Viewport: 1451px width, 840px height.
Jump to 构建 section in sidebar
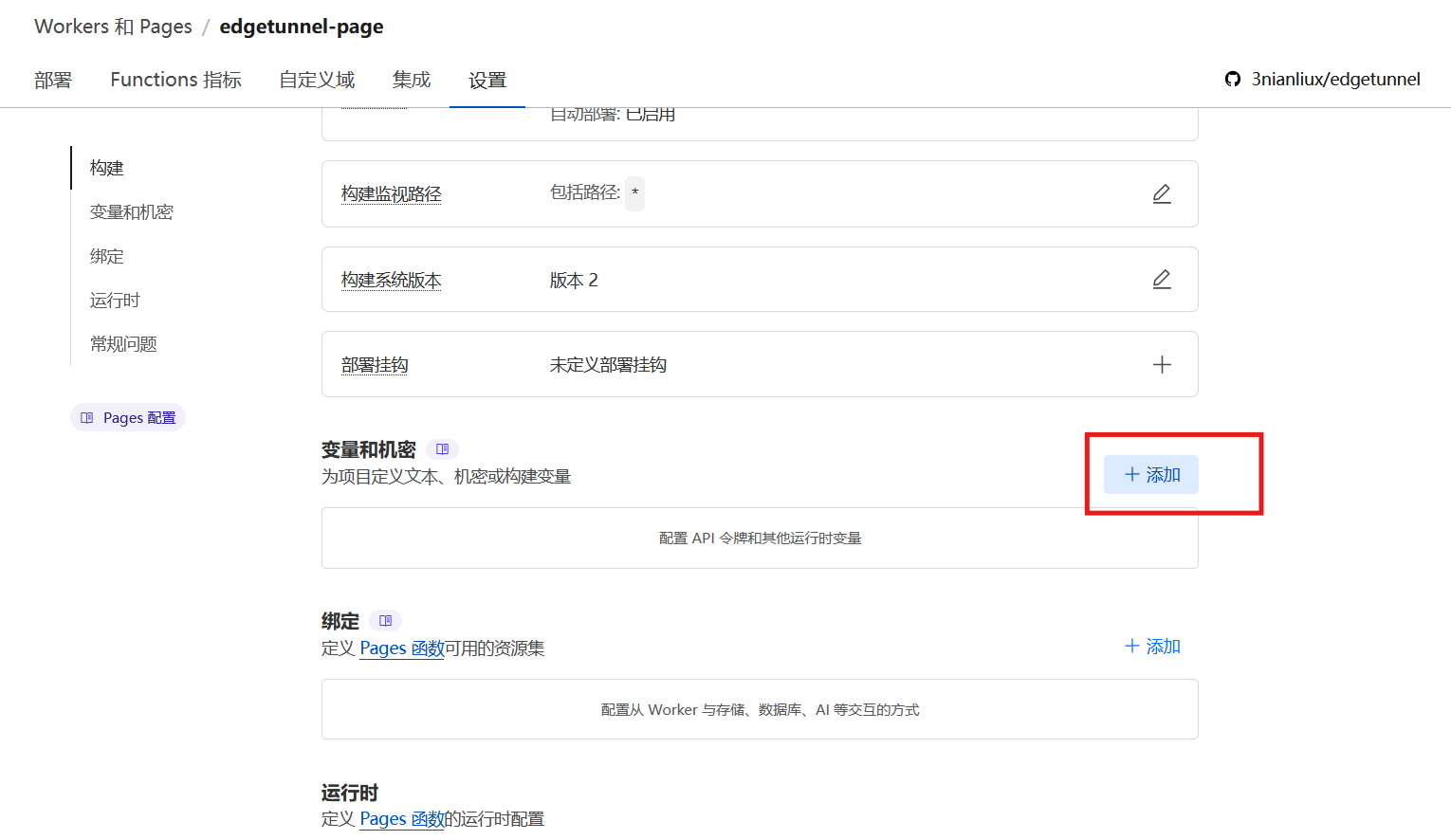[x=107, y=168]
